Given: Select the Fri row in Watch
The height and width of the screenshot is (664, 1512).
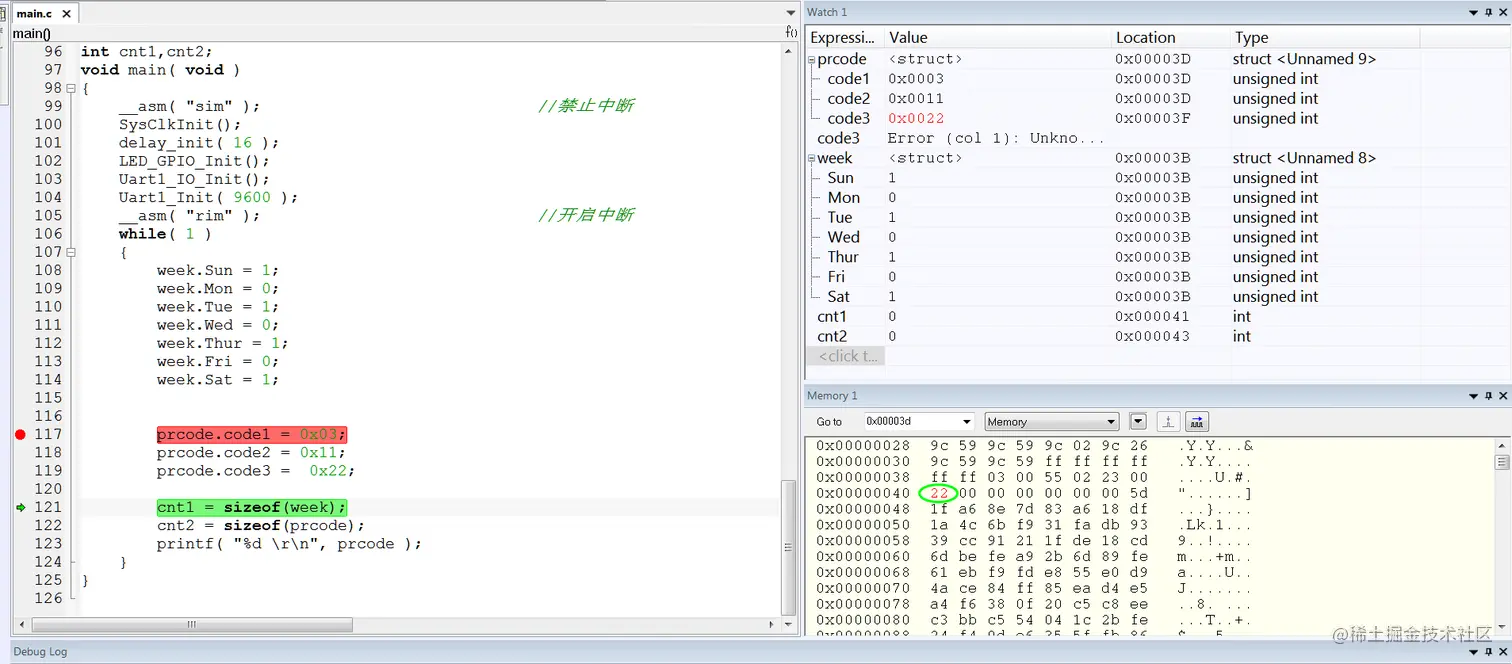Looking at the screenshot, I should pyautogui.click(x=1157, y=277).
